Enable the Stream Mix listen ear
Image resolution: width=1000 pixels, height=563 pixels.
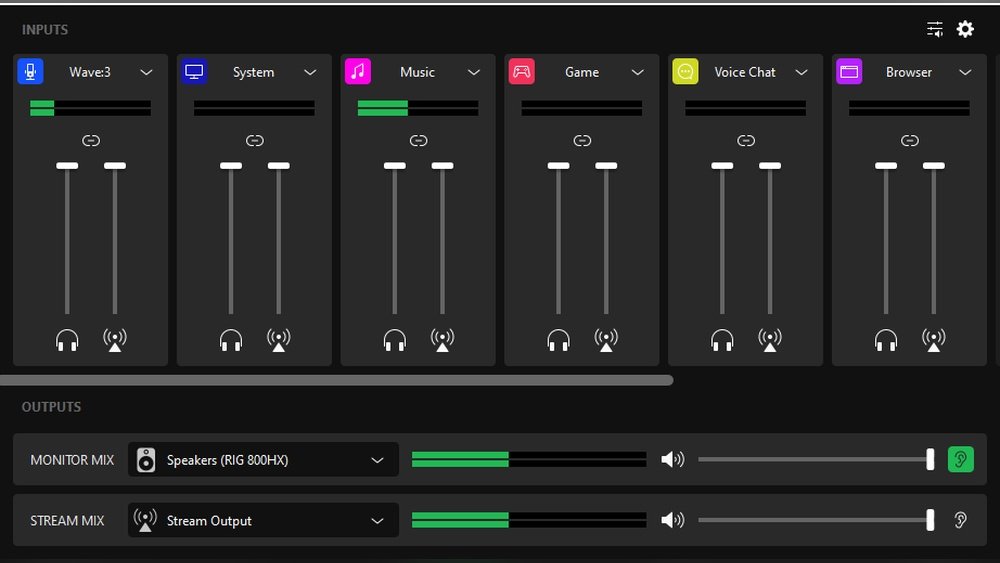[960, 520]
